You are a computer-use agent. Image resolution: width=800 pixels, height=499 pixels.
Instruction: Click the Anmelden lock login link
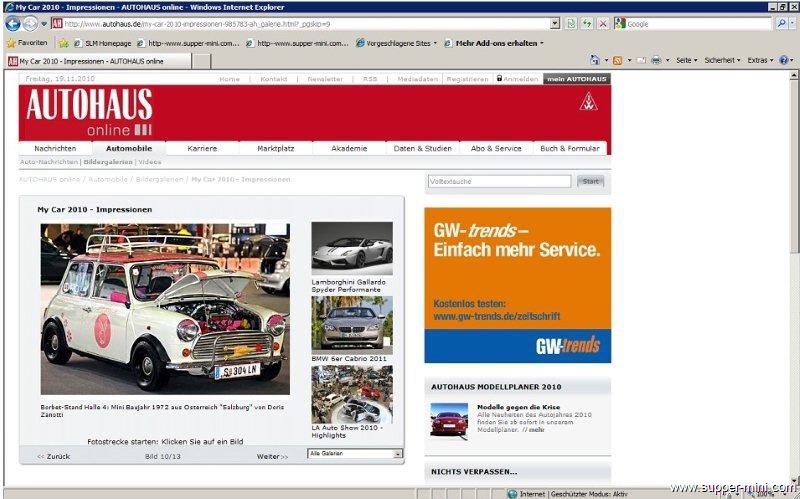click(517, 79)
